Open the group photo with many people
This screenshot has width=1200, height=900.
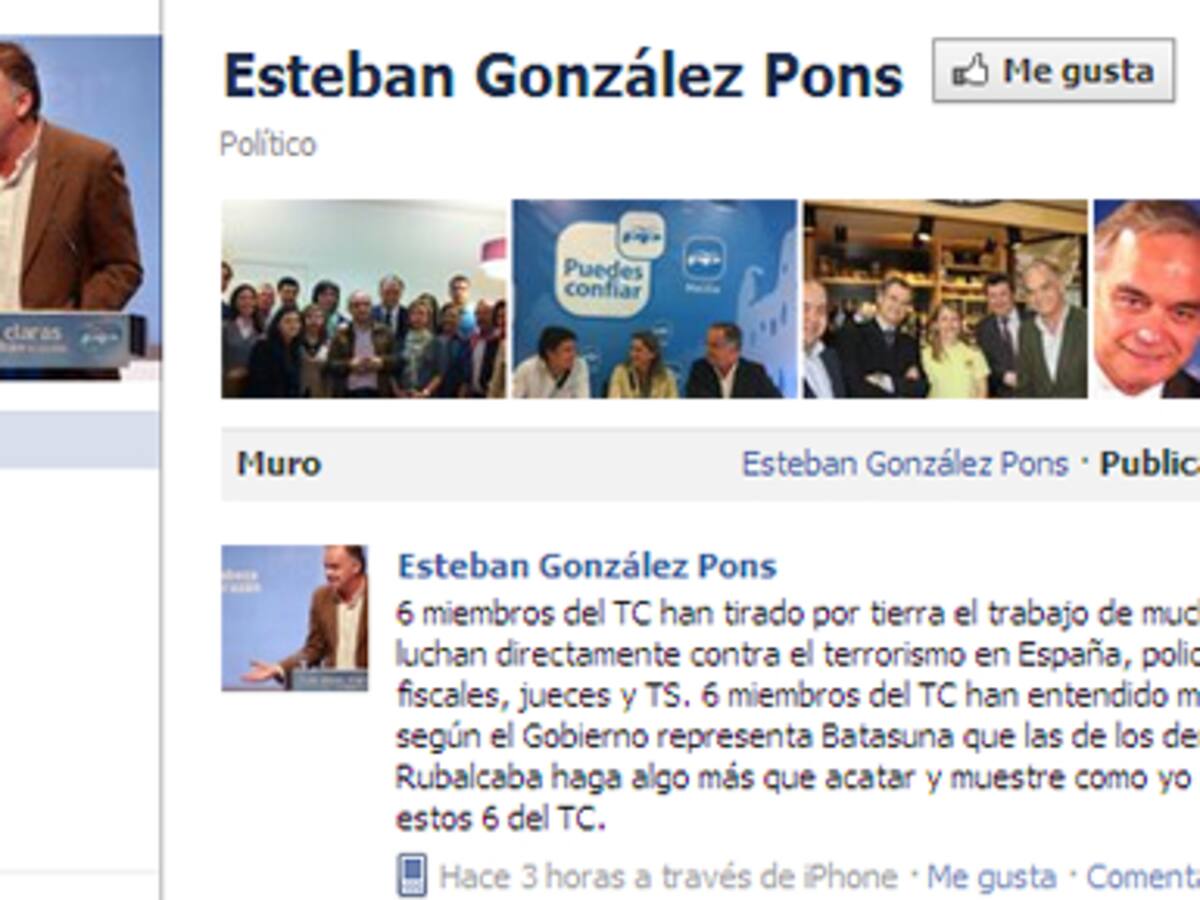click(x=364, y=299)
